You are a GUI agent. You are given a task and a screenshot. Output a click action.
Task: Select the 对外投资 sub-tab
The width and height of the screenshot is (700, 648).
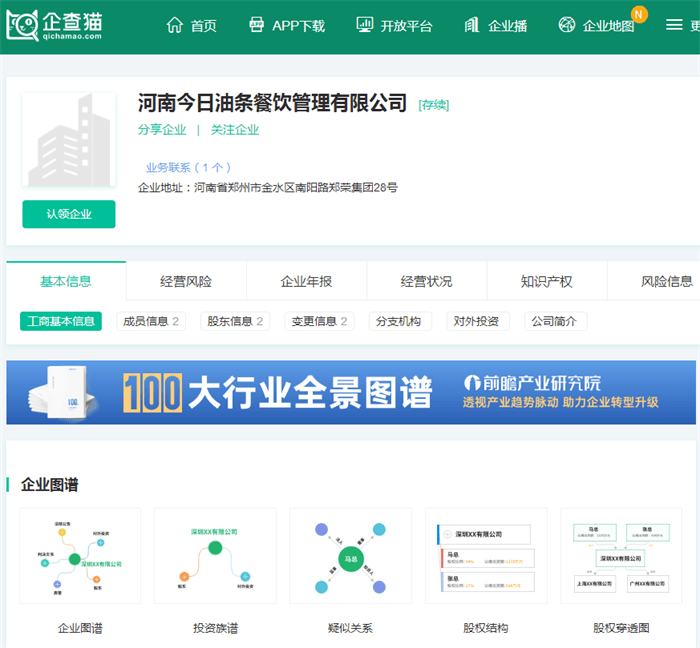coord(478,321)
